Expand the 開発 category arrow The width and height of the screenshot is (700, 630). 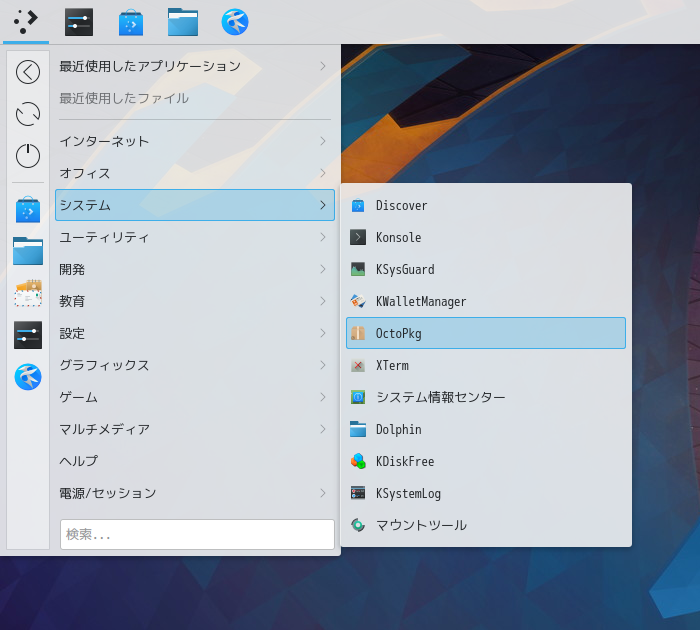323,269
